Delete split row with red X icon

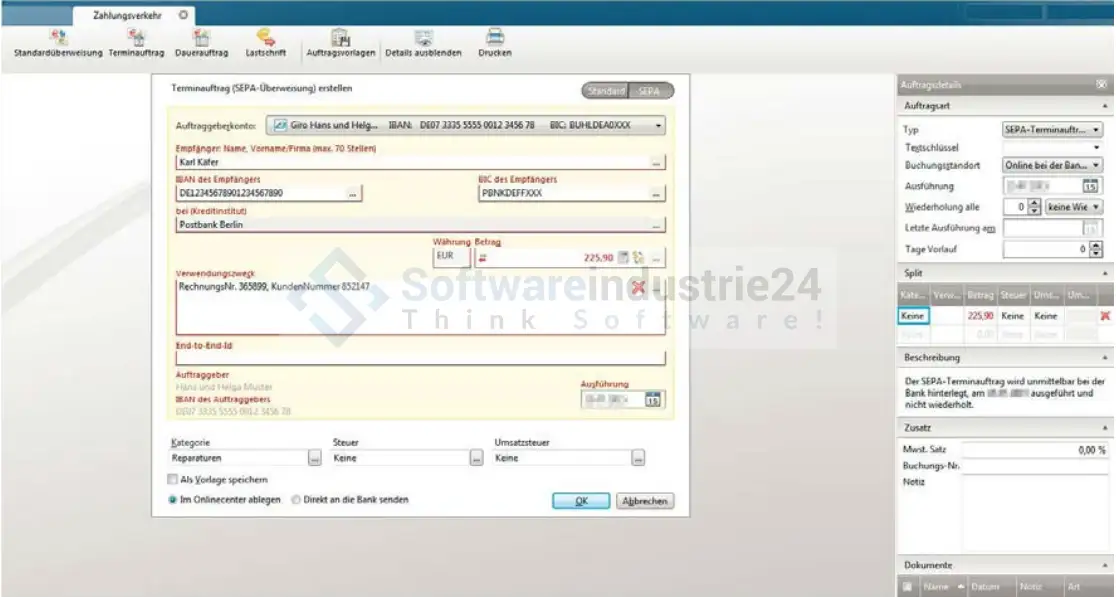[1105, 315]
